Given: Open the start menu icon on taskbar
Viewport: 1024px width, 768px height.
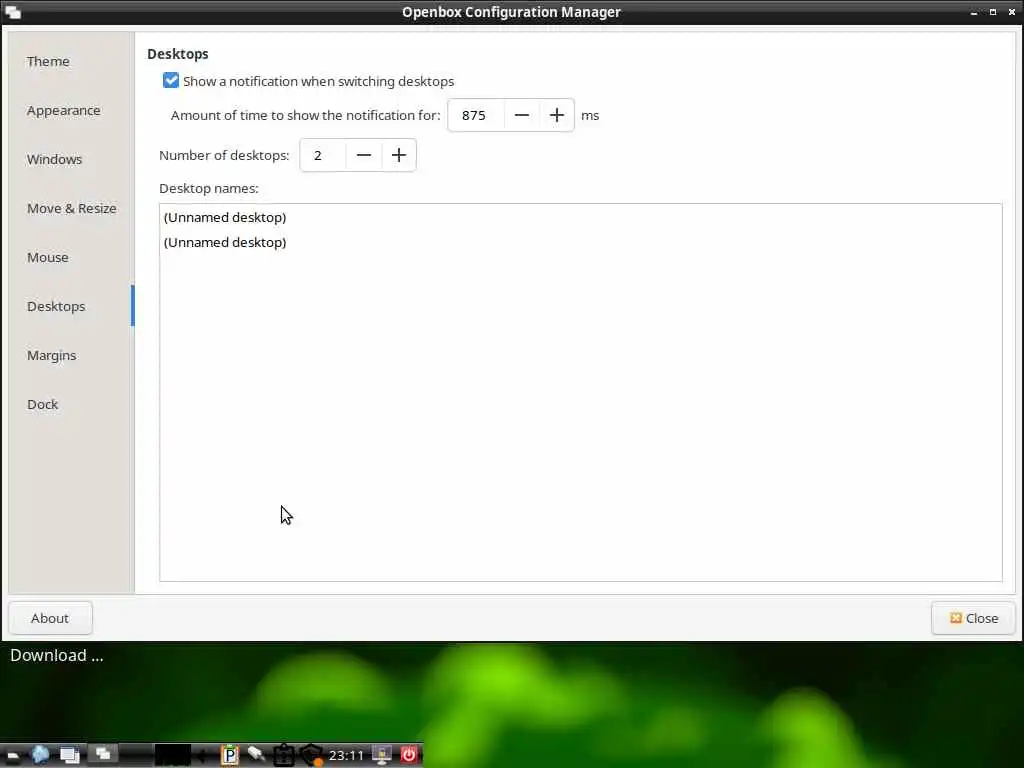Looking at the screenshot, I should pyautogui.click(x=12, y=756).
